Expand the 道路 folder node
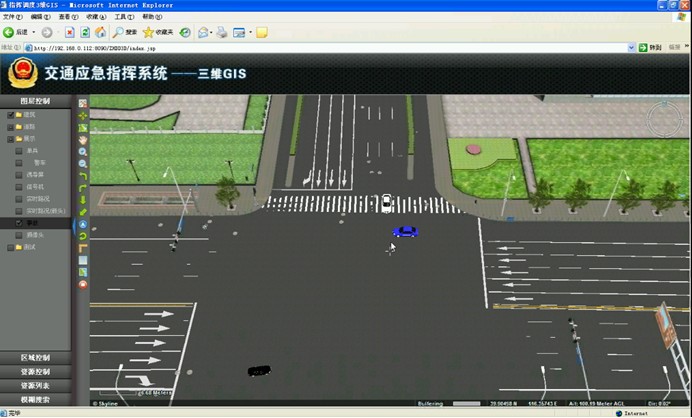The width and height of the screenshot is (692, 418). (x=19, y=127)
